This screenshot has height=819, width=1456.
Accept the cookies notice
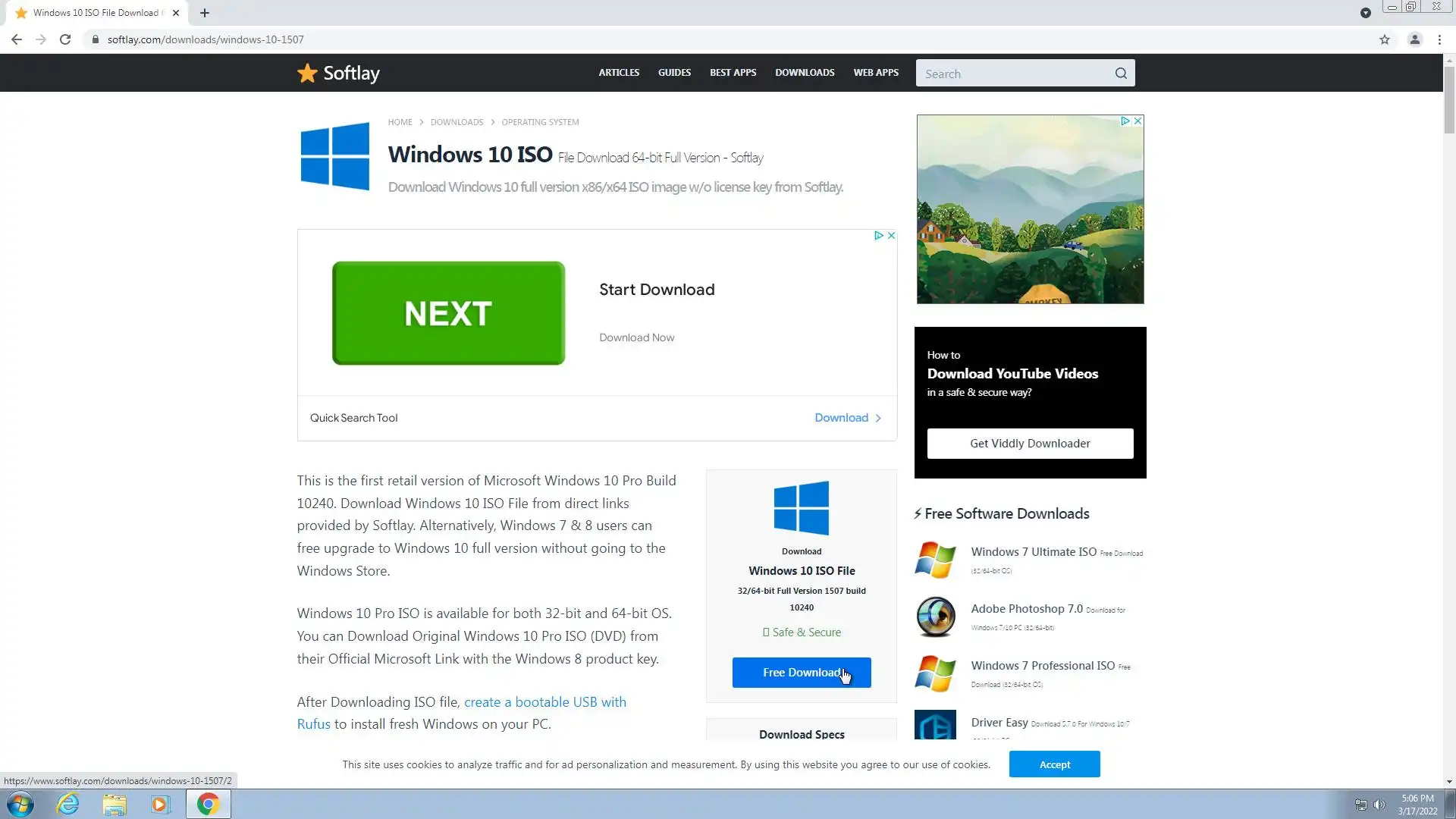tap(1054, 764)
